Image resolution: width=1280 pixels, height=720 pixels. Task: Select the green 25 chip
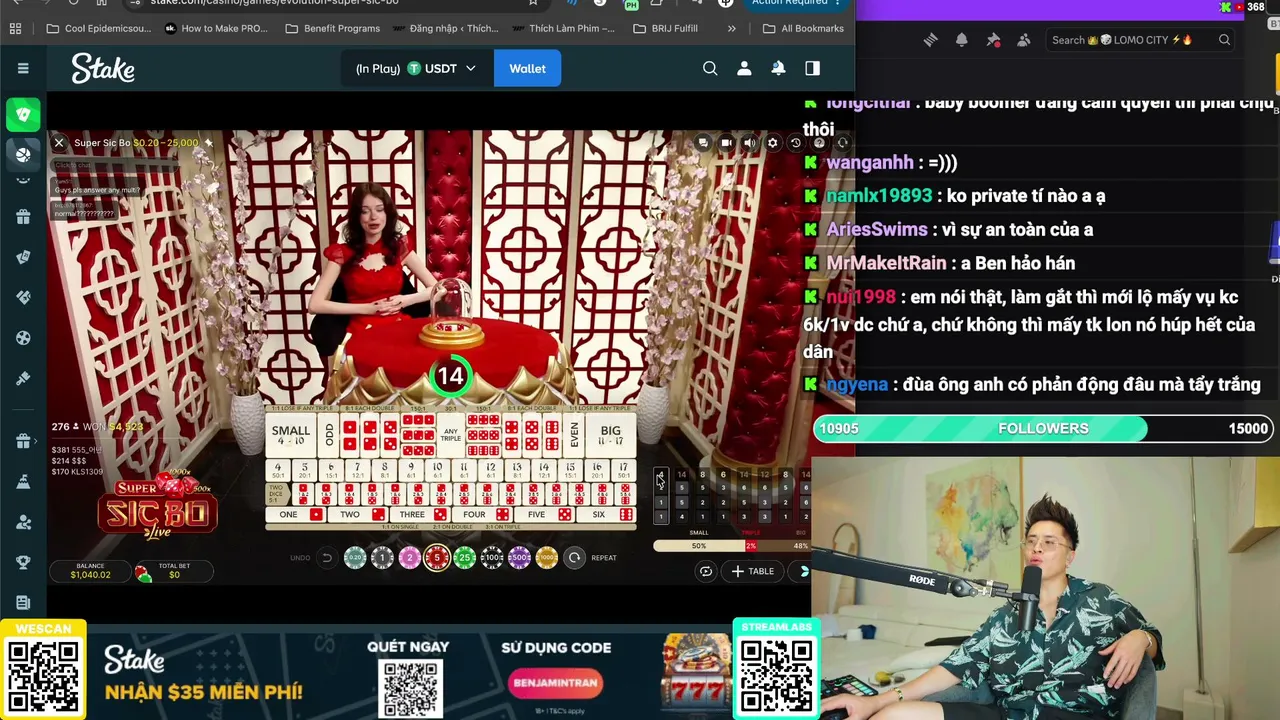464,558
